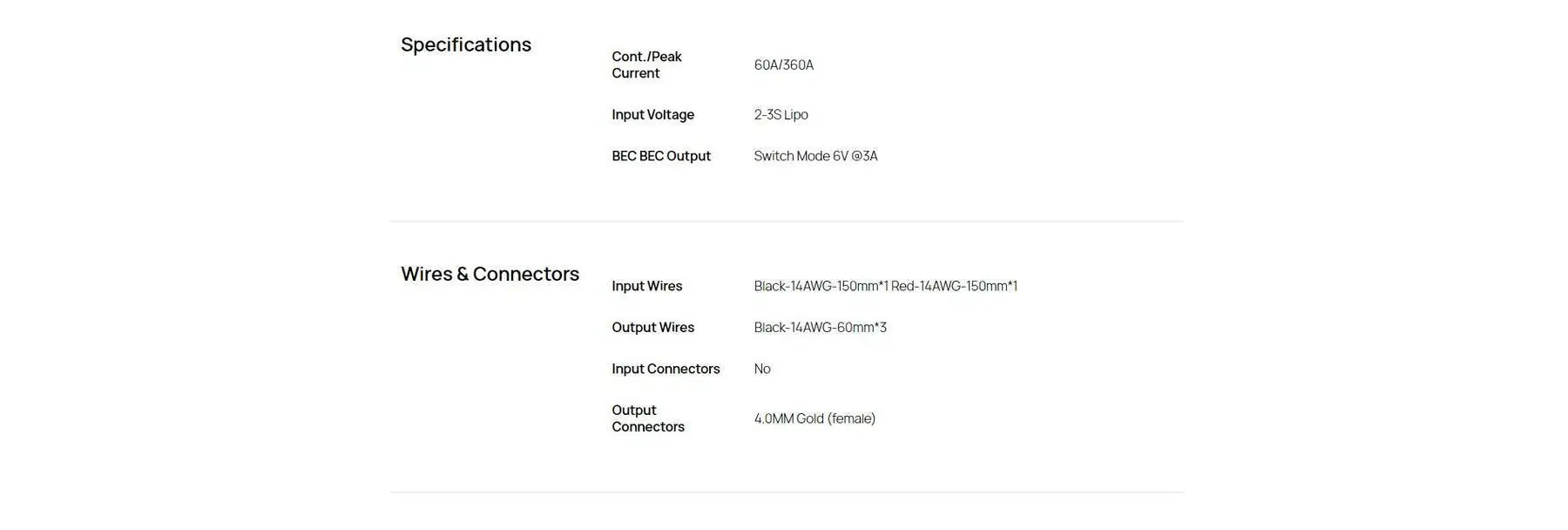Click the Switch Mode 6V @3A value
The height and width of the screenshot is (530, 1568).
click(815, 156)
